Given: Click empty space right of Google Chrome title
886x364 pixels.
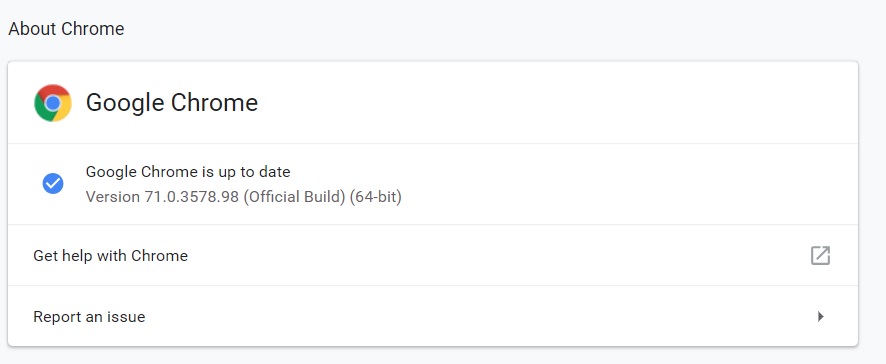Looking at the screenshot, I should click(x=554, y=103).
